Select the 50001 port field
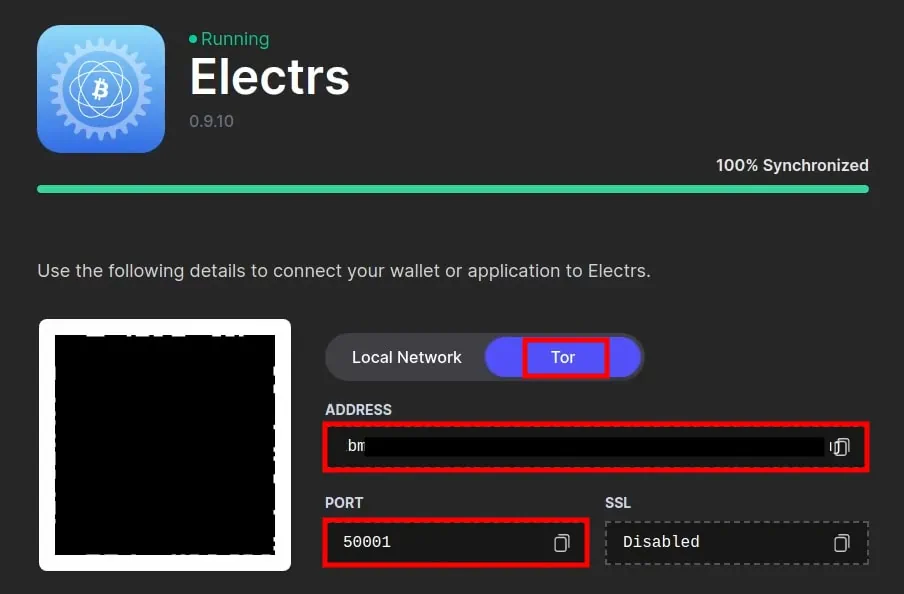Image resolution: width=904 pixels, height=594 pixels. pyautogui.click(x=455, y=542)
